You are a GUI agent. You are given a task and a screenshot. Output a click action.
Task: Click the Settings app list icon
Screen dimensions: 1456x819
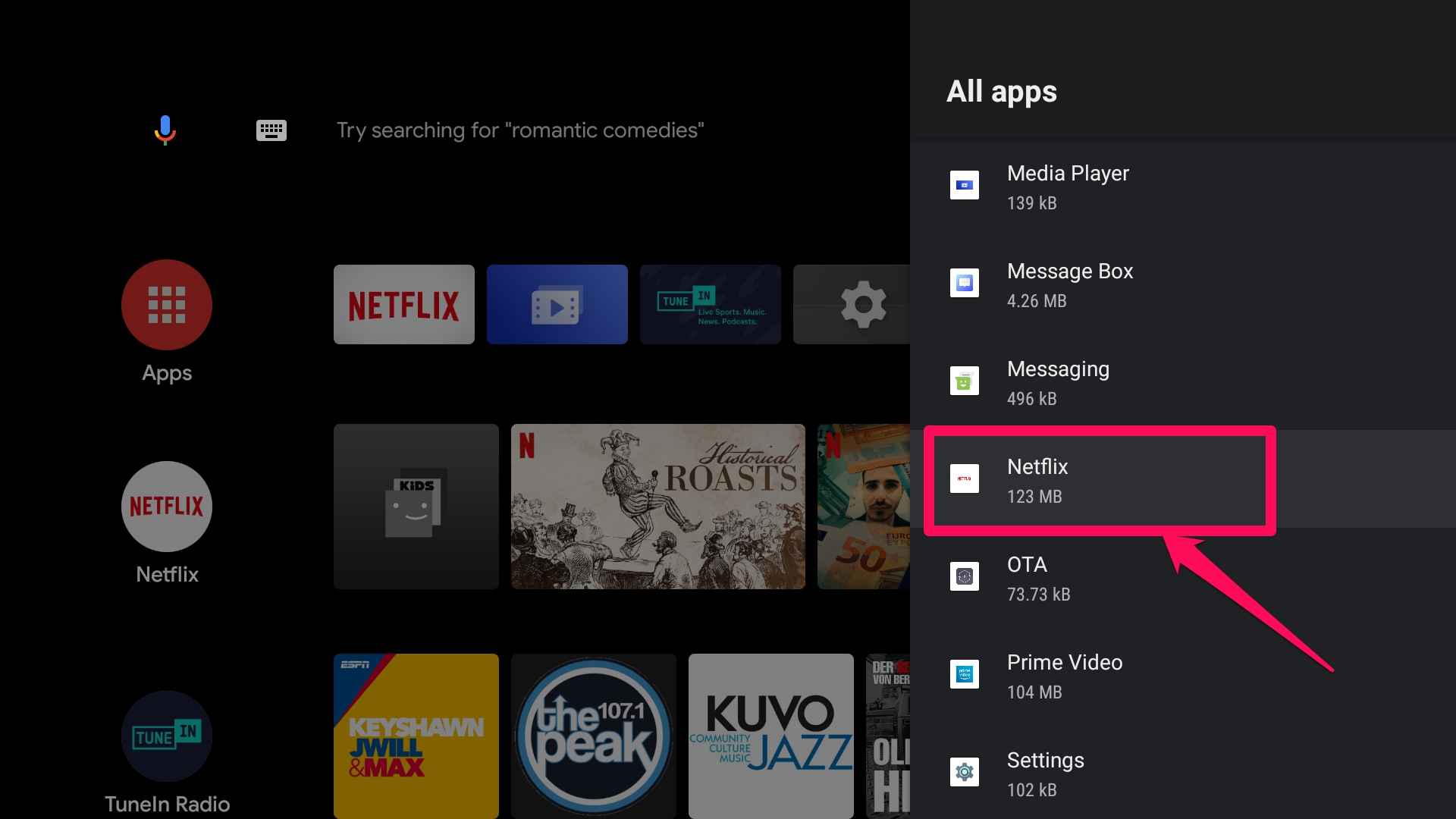pyautogui.click(x=965, y=772)
